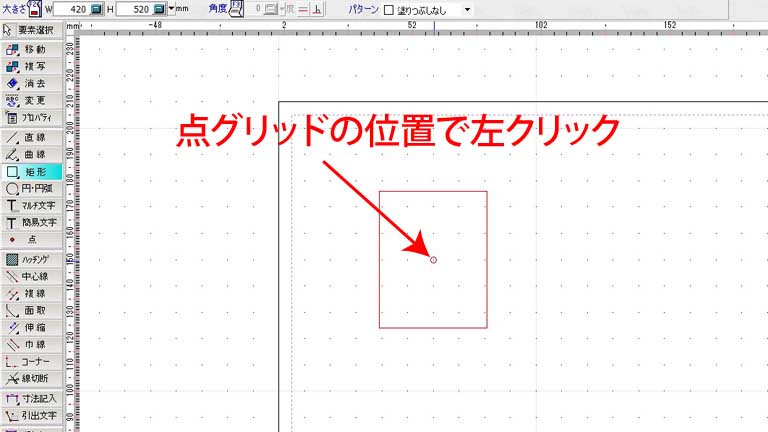Open the size dropdown arrow before mm

[x=171, y=9]
